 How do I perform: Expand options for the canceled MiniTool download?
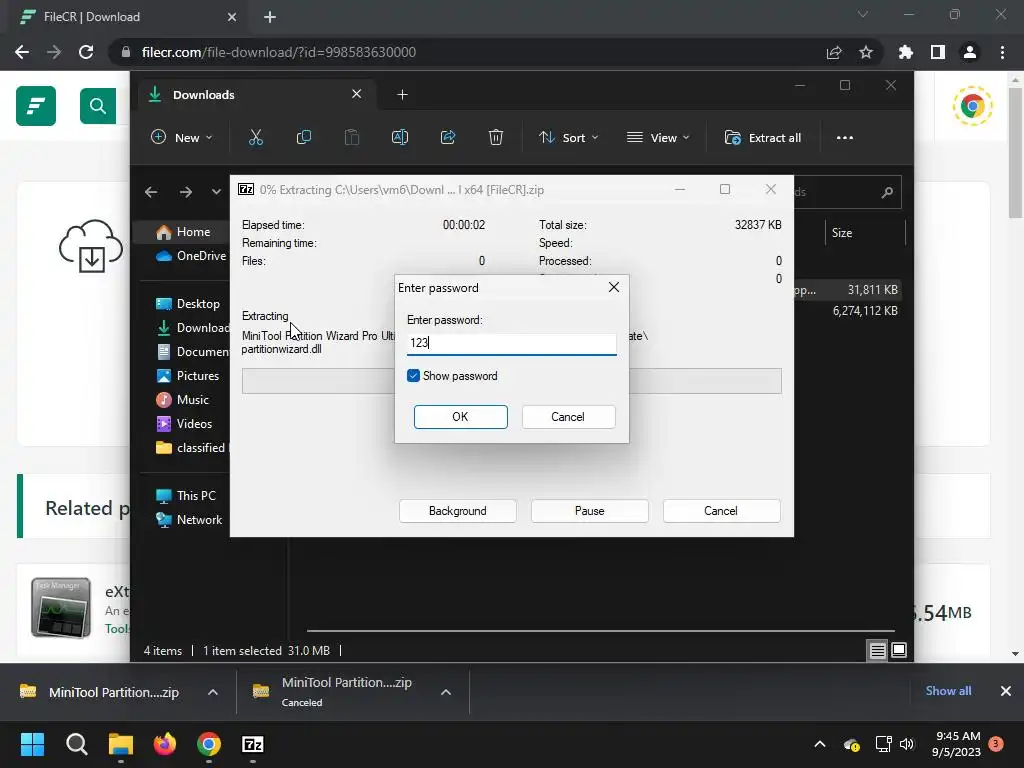(x=446, y=692)
